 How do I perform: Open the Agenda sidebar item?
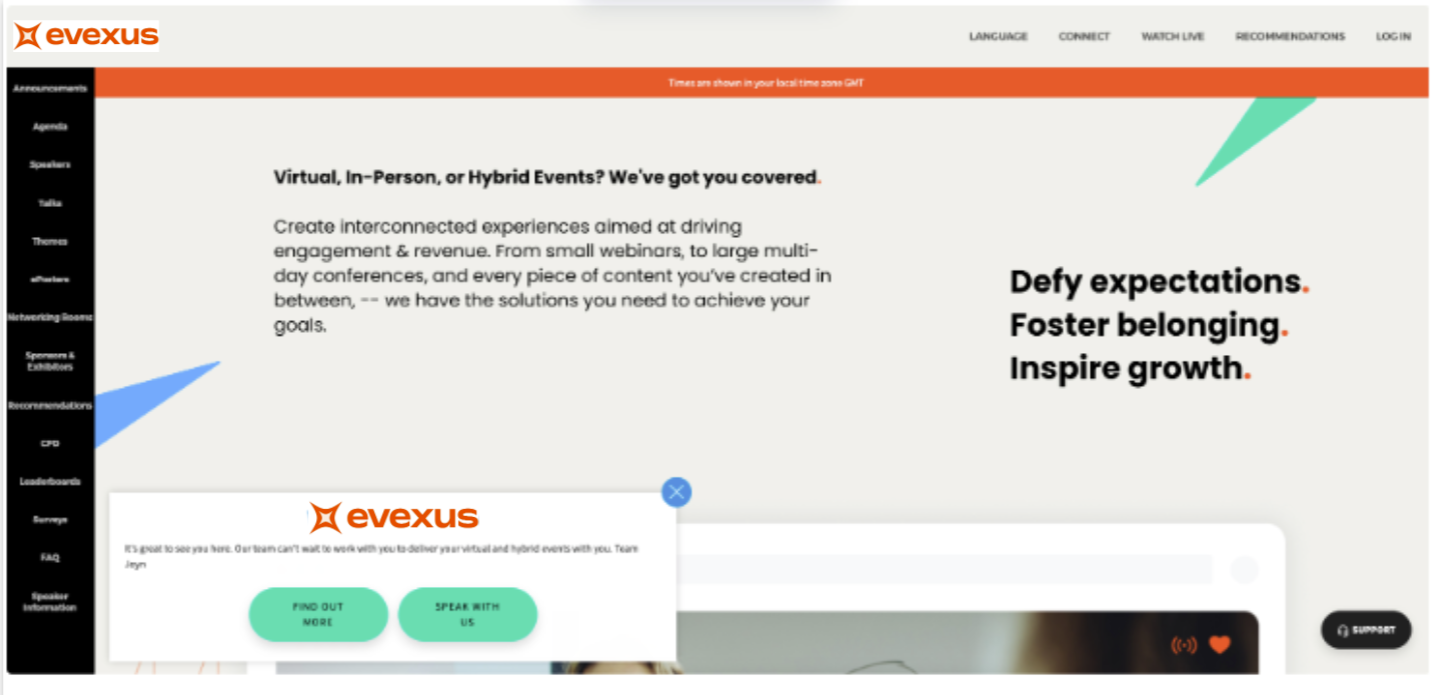click(x=50, y=127)
